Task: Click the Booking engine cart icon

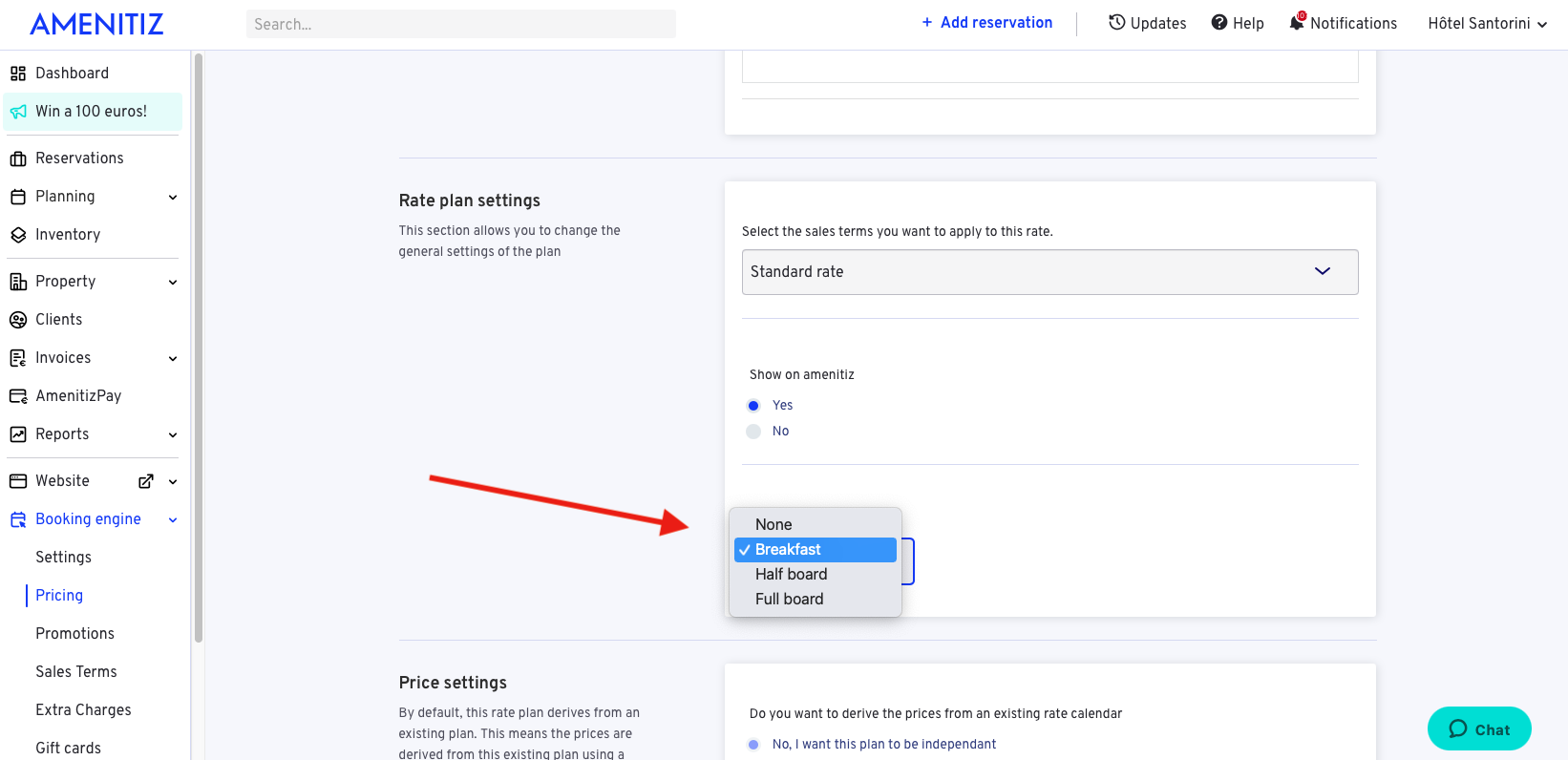Action: click(x=18, y=519)
